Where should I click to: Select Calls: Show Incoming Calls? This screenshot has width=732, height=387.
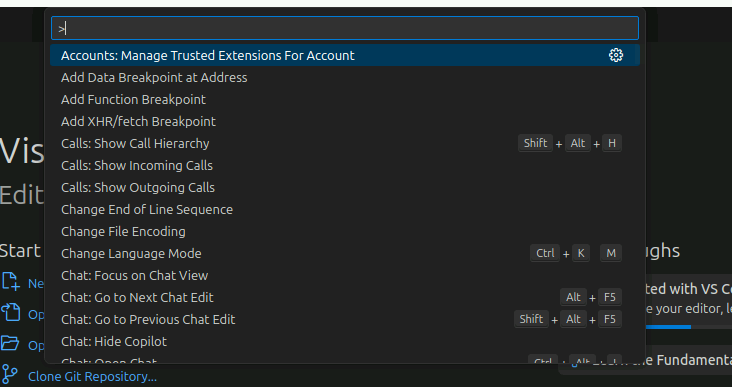[x=345, y=165]
